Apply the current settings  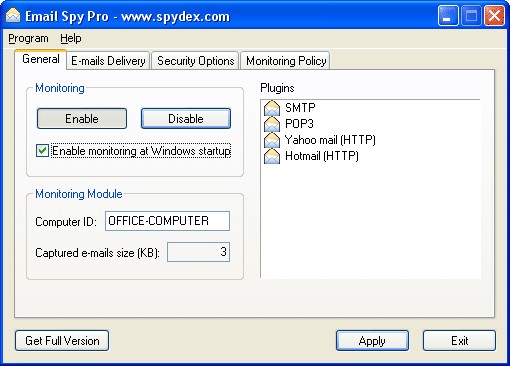click(372, 341)
